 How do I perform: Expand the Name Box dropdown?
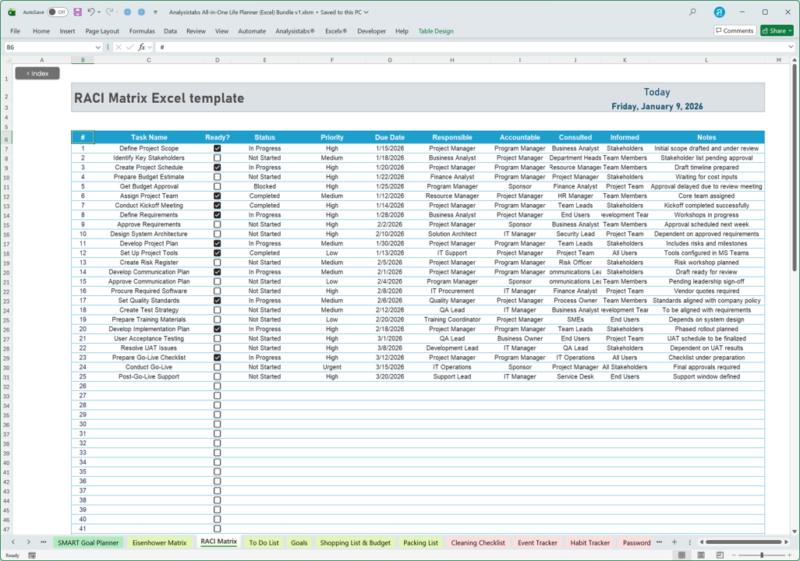[x=98, y=47]
